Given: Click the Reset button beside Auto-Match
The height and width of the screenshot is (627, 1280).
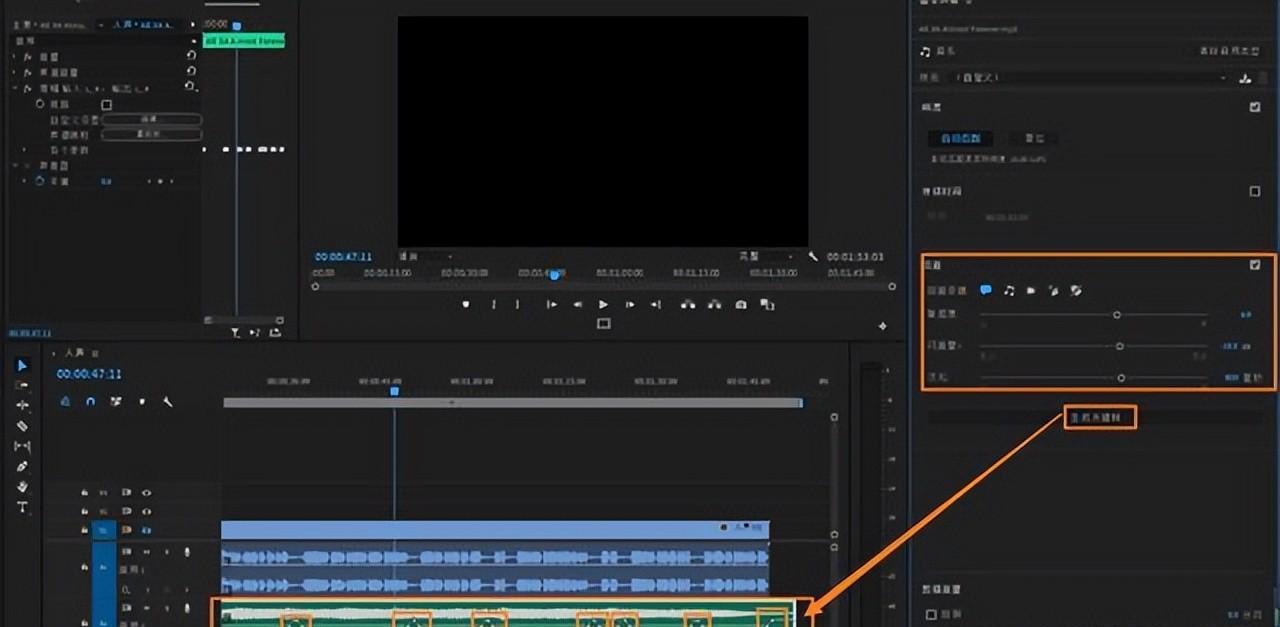Looking at the screenshot, I should pos(1033,138).
